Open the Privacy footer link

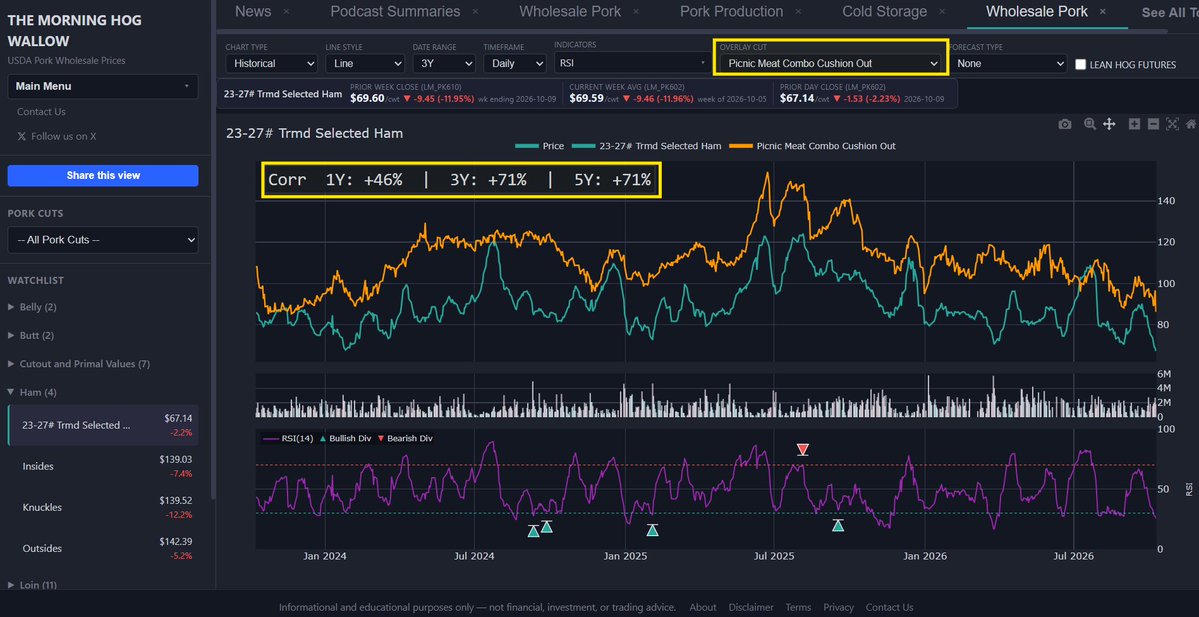pyautogui.click(x=838, y=607)
